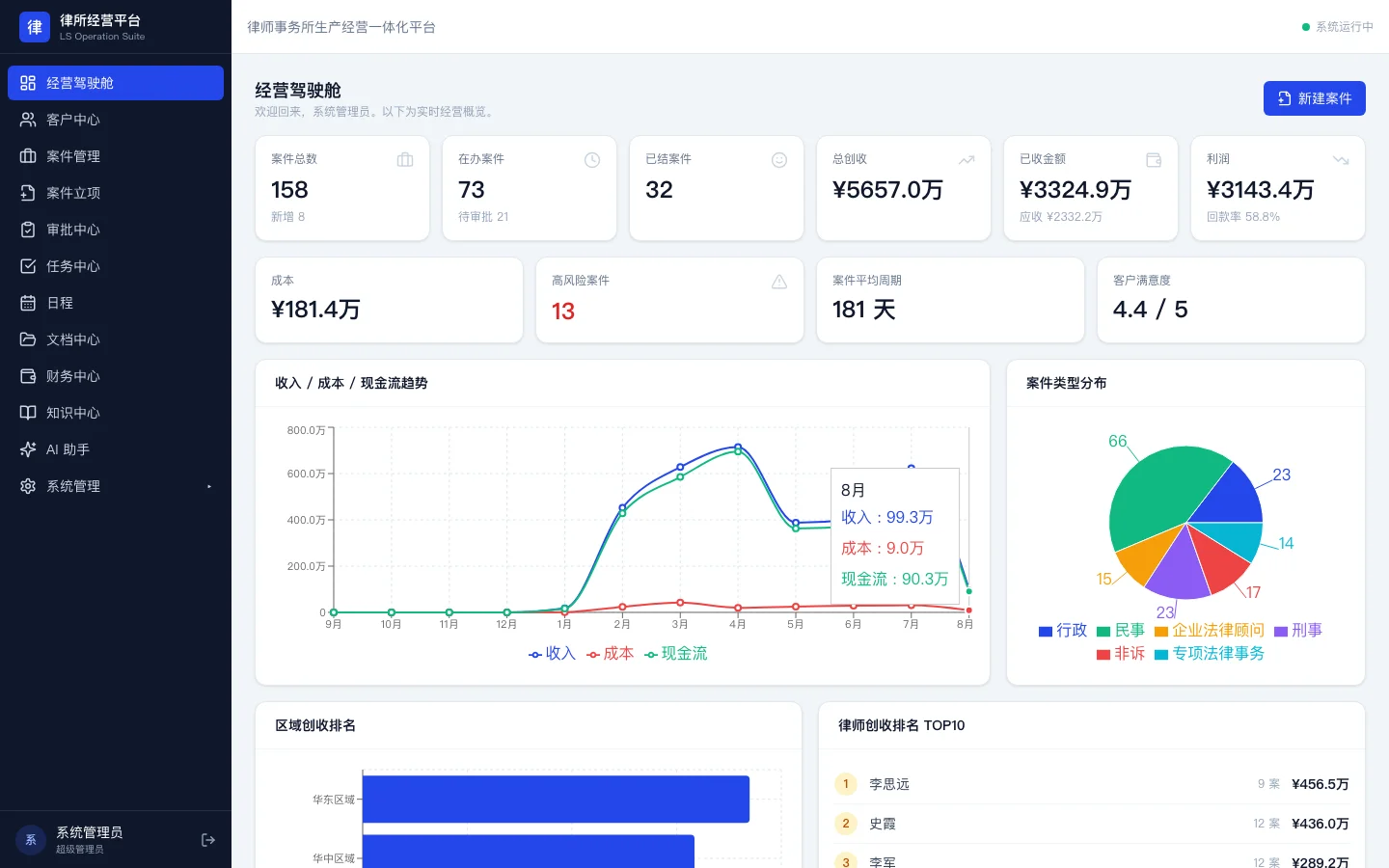This screenshot has width=1389, height=868.
Task: Toggle the 成本 series in chart legend
Action: point(610,654)
